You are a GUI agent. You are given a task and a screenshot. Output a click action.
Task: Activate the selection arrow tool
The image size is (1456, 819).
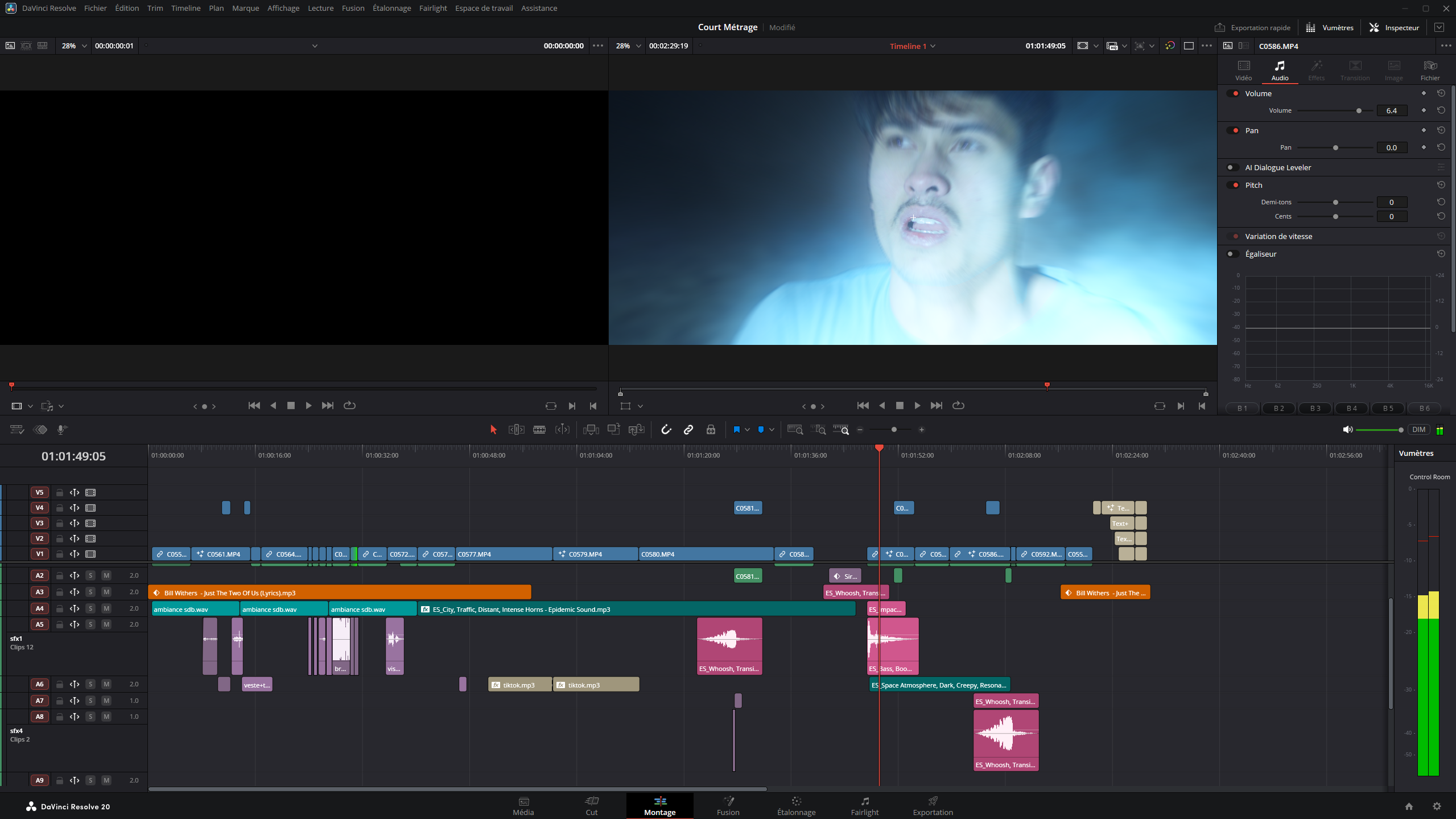pyautogui.click(x=493, y=430)
